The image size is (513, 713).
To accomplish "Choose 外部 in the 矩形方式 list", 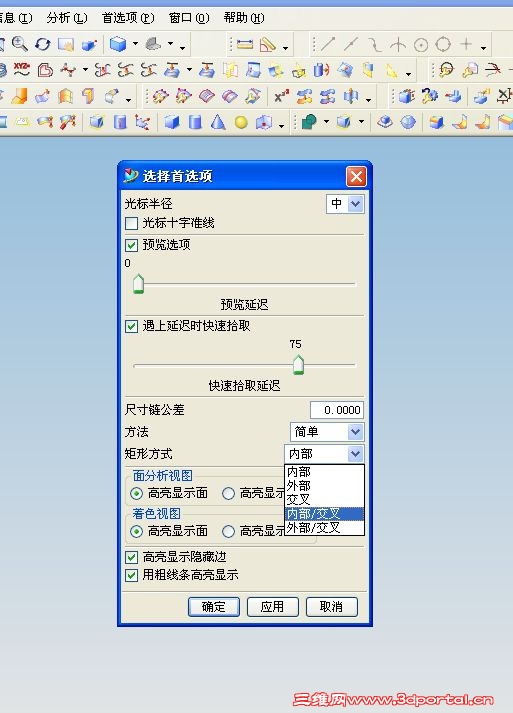I will click(x=324, y=486).
